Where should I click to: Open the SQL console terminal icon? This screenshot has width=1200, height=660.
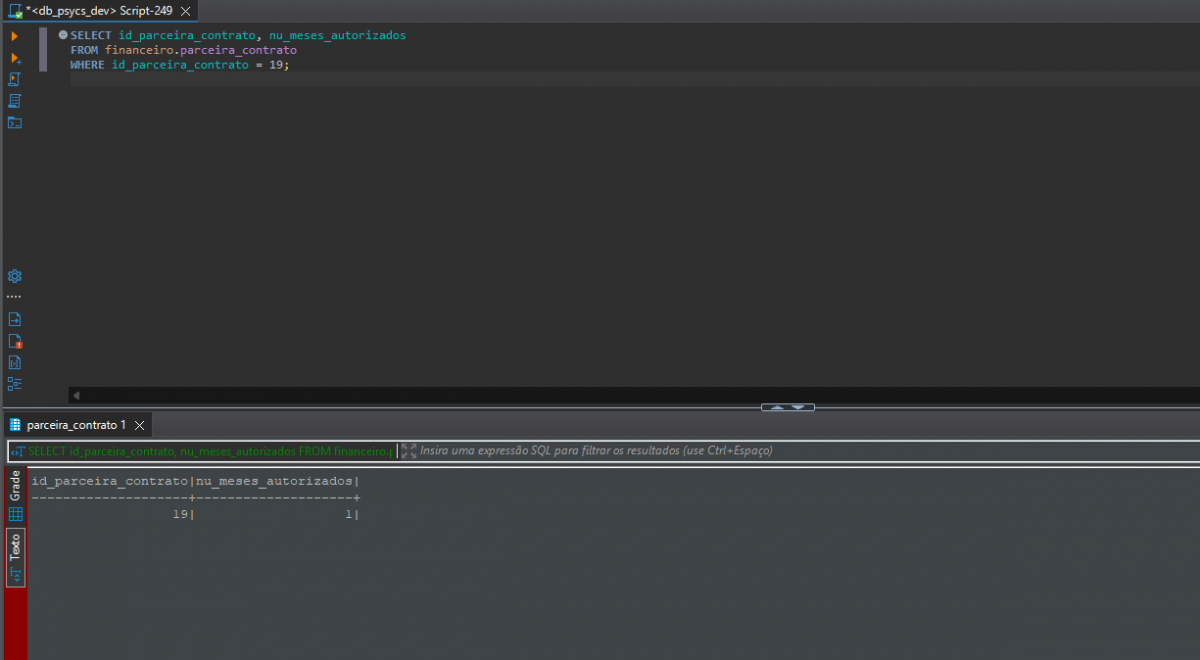click(x=14, y=123)
